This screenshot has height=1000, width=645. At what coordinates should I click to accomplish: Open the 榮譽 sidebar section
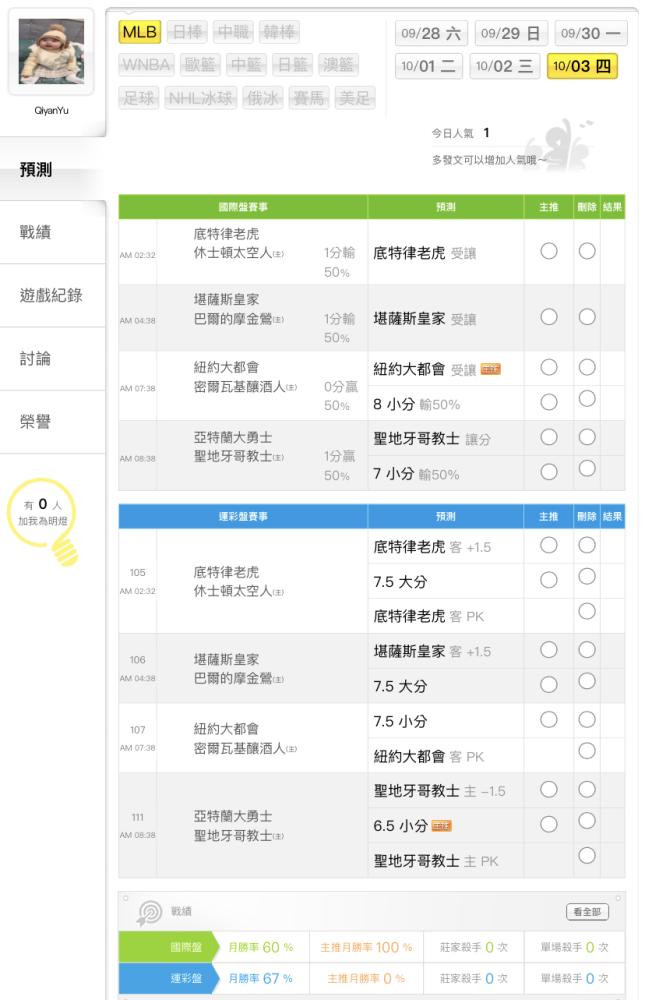(36, 421)
